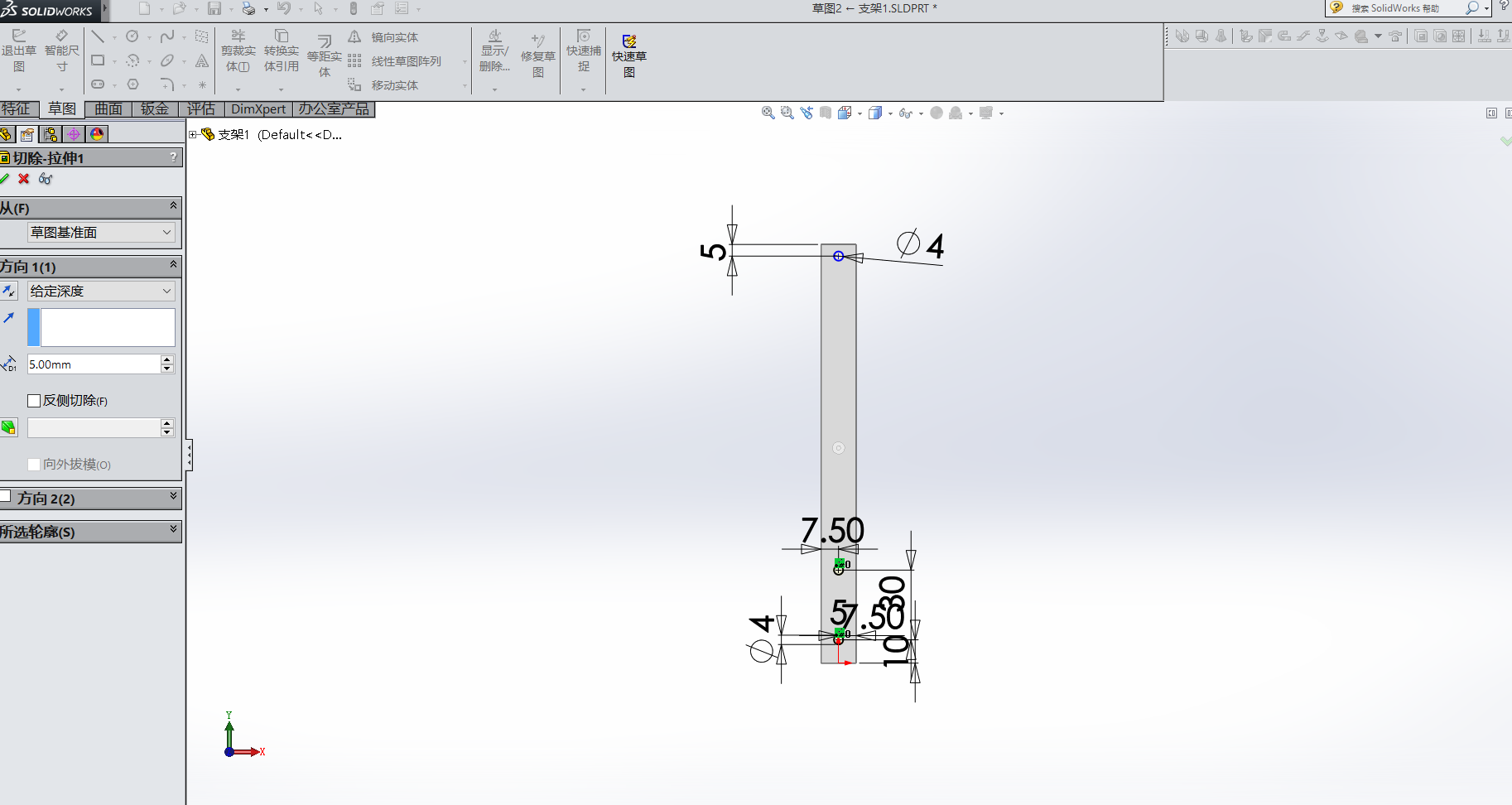Open the PropertyManager tab icon
This screenshot has width=1512, height=805.
[x=27, y=134]
